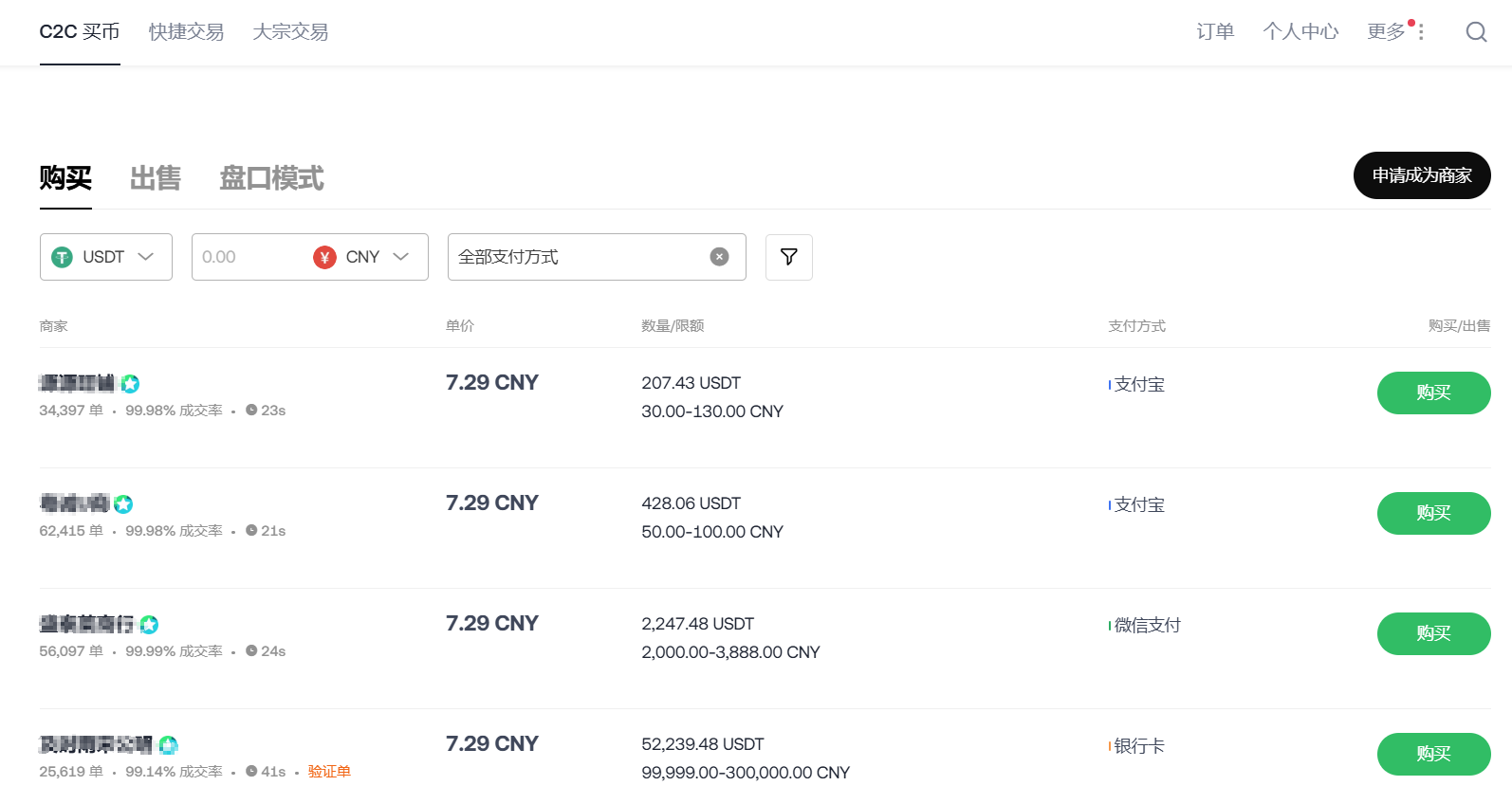1512x804 pixels.
Task: Click the first merchant's verified badge
Action: (131, 384)
